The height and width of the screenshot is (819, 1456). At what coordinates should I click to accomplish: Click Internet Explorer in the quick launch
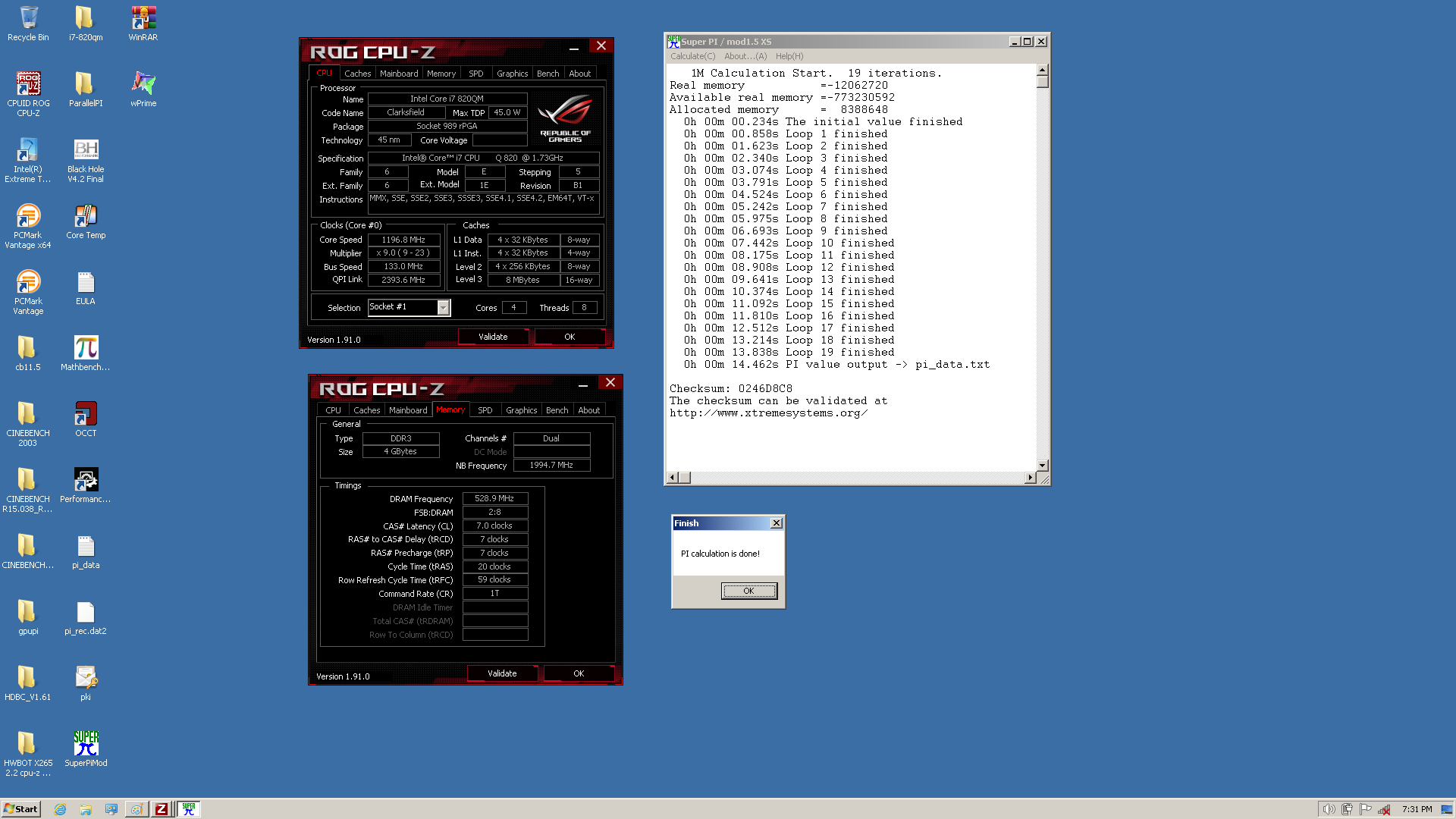(x=61, y=809)
